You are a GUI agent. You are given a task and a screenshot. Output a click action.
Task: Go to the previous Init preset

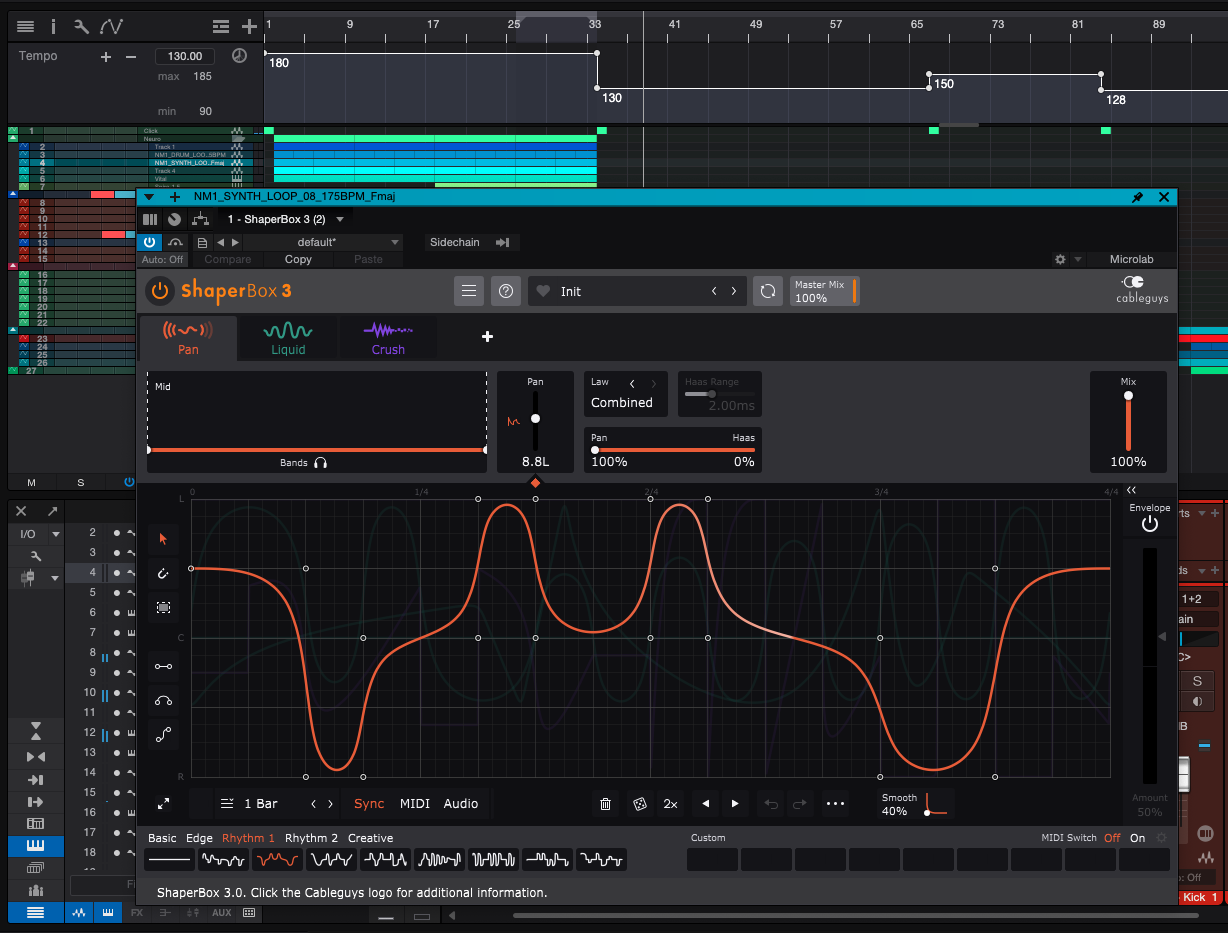(714, 291)
